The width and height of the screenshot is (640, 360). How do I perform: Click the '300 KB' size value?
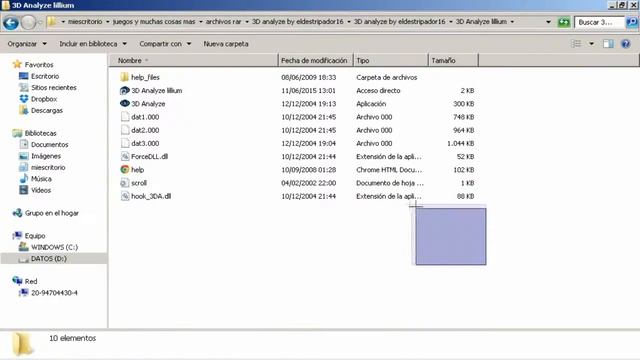(x=464, y=104)
